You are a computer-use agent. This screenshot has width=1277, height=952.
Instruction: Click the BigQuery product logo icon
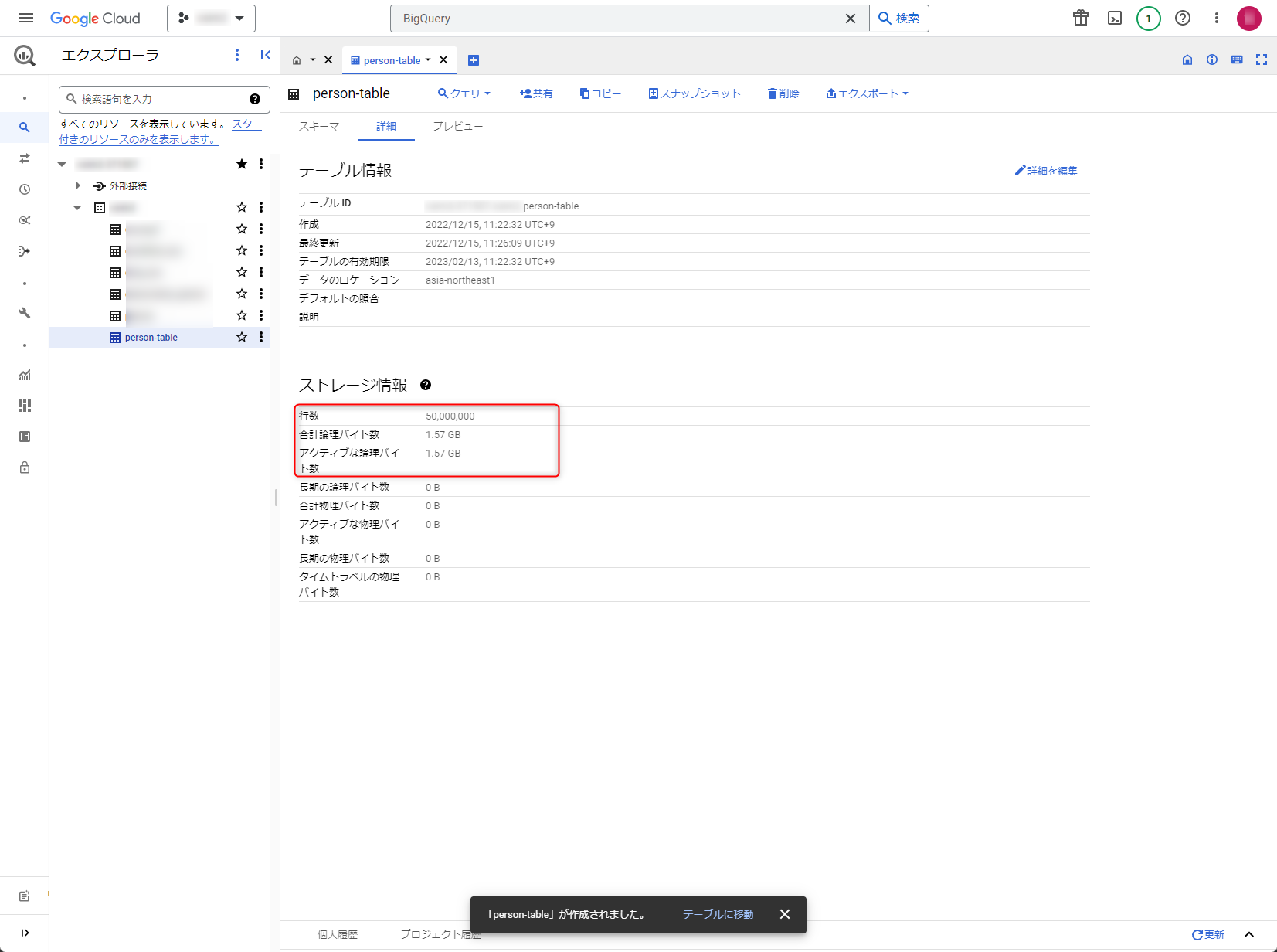tap(25, 55)
